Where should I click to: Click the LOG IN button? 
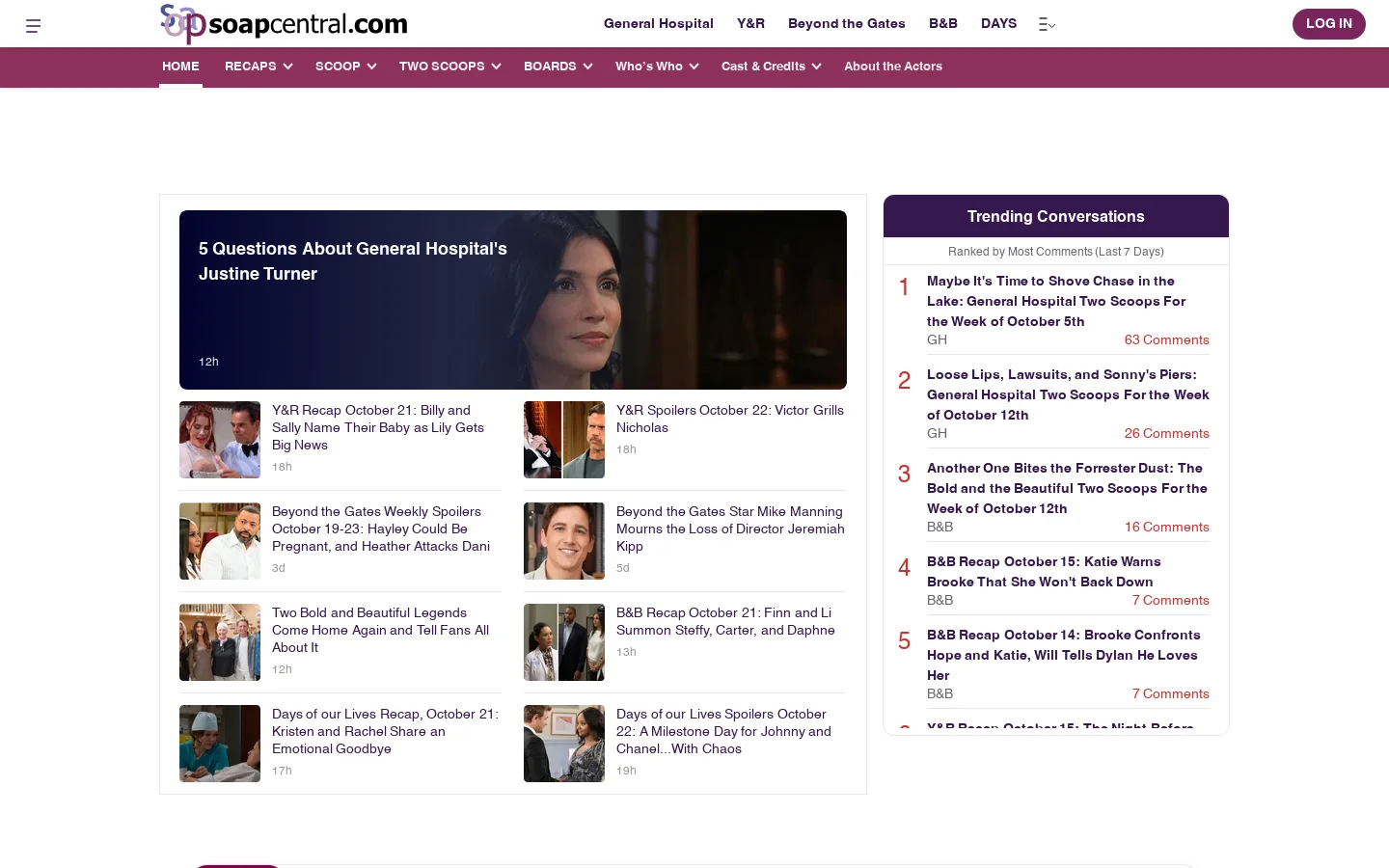pyautogui.click(x=1328, y=24)
